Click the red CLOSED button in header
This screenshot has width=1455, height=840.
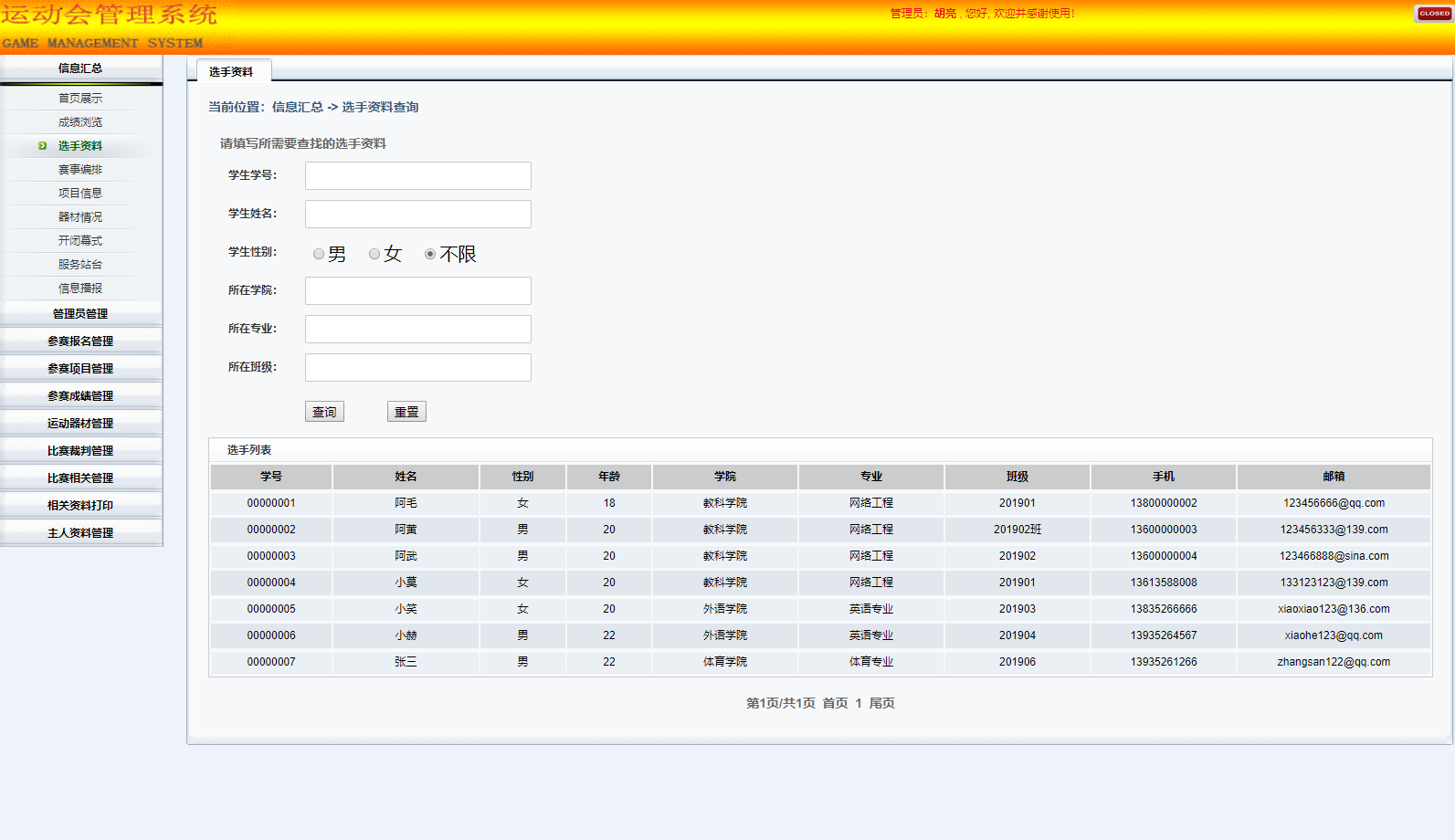click(x=1434, y=14)
